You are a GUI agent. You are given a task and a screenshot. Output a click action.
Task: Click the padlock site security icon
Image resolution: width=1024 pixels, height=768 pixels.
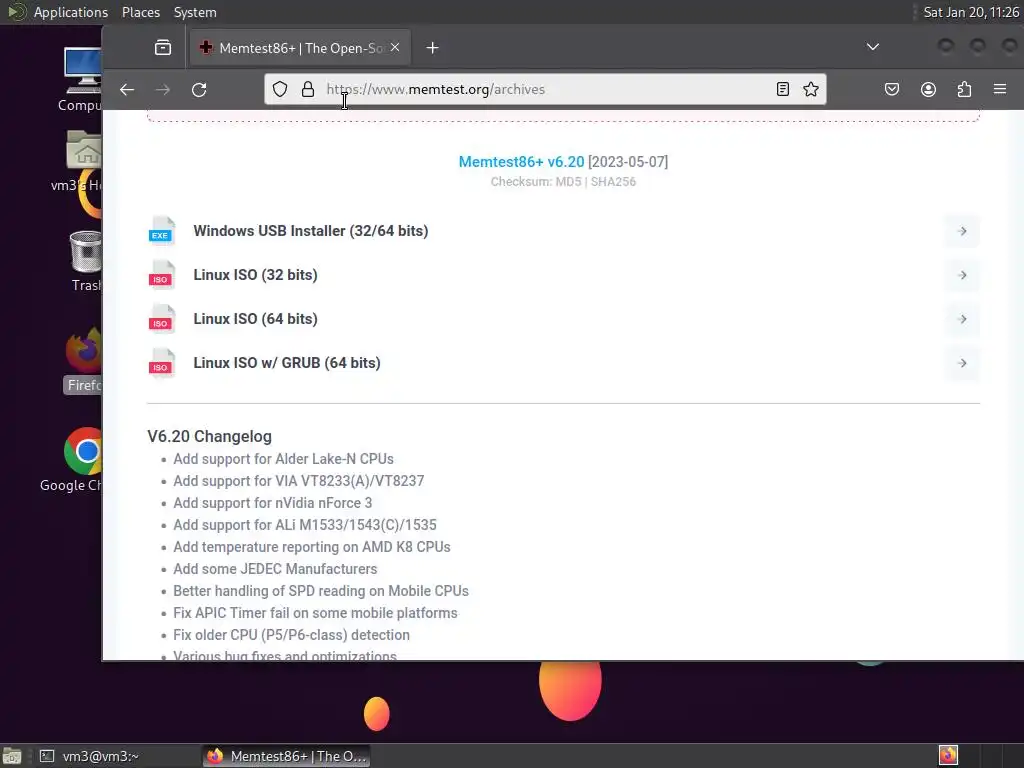coord(308,89)
